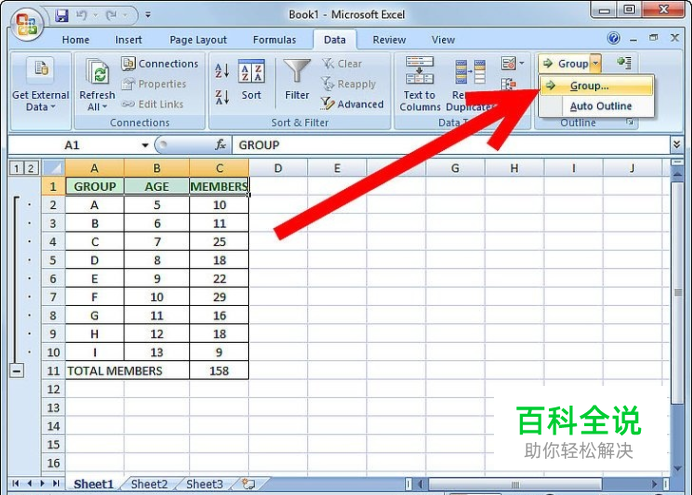The image size is (692, 495).
Task: Click the Office button logo
Action: [x=26, y=23]
